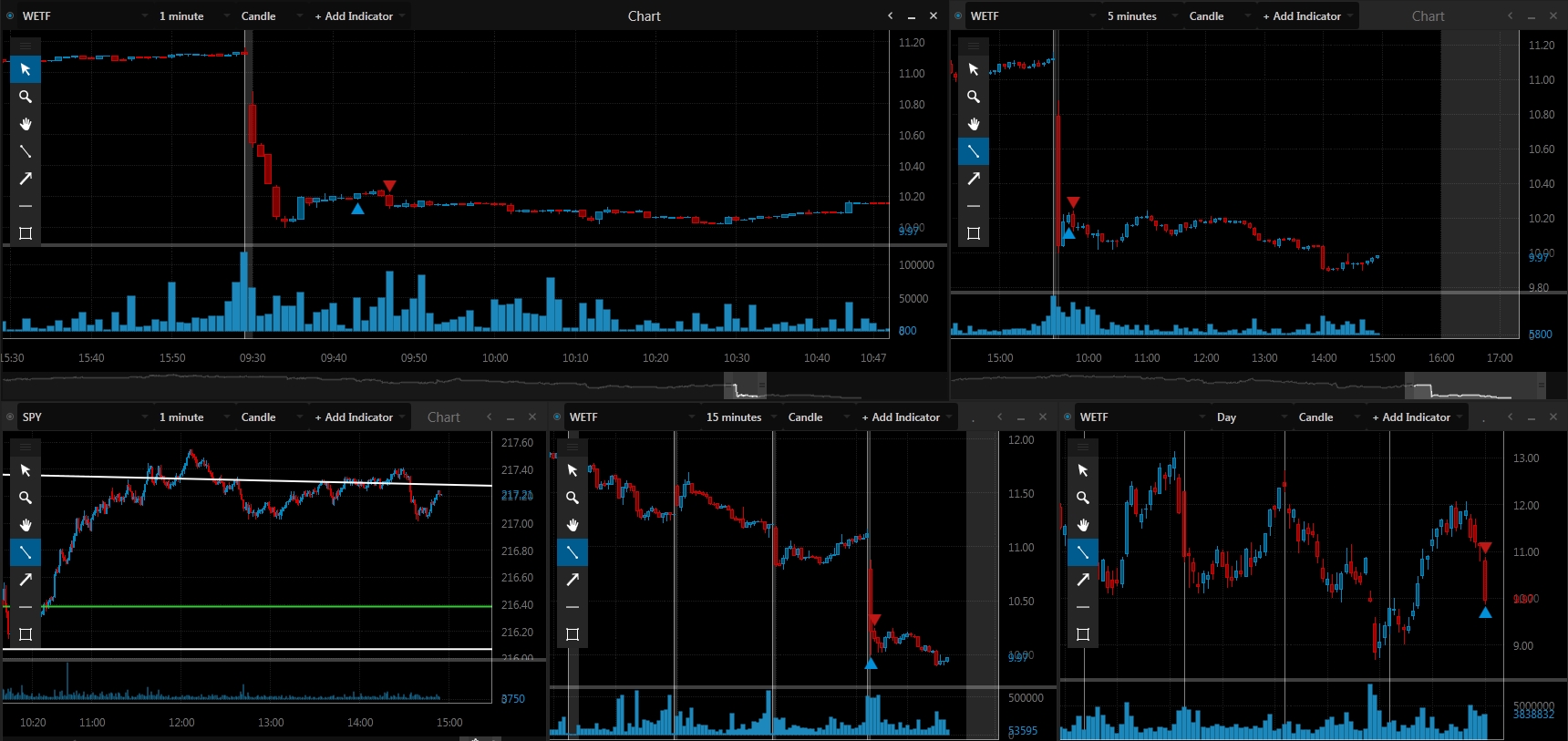Viewport: 1568px width, 741px height.
Task: Select hand pan tool in WETF Day chart
Action: pos(1083,525)
